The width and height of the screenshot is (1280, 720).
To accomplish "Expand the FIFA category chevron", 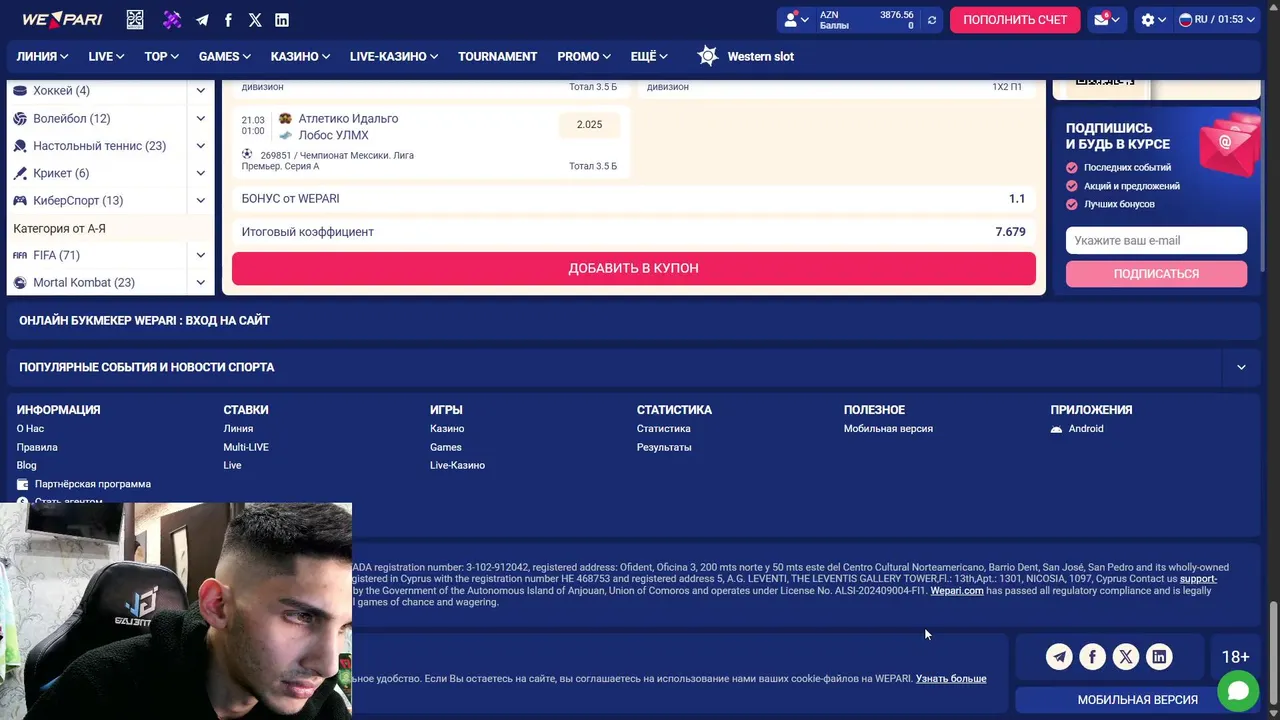I will (x=201, y=255).
